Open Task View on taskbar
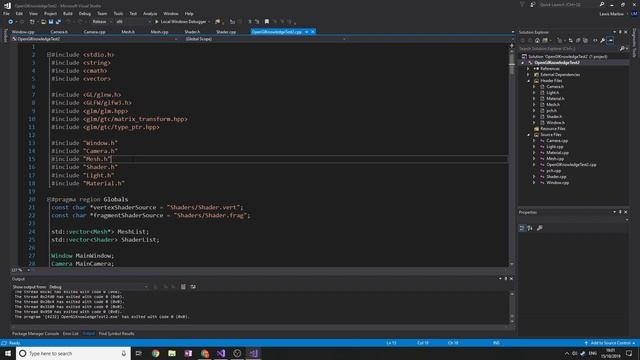Image resolution: width=640 pixels, height=360 pixels. pos(139,353)
